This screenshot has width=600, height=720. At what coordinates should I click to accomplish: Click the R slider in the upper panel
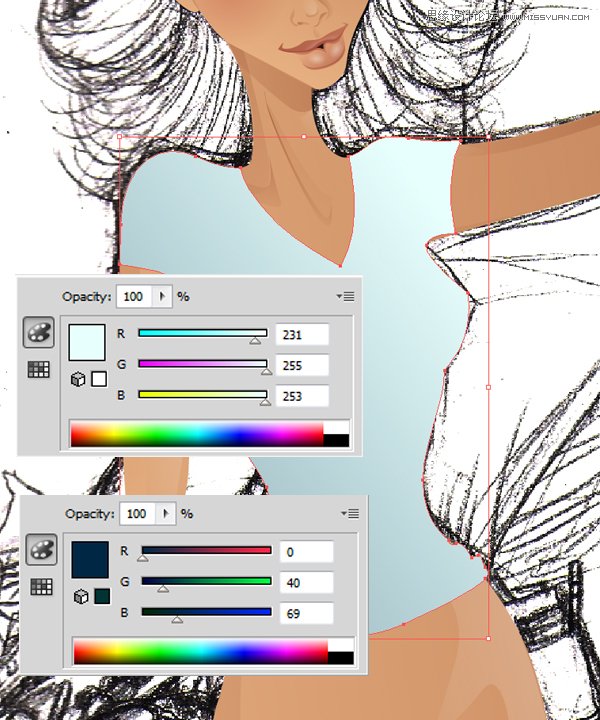point(202,333)
